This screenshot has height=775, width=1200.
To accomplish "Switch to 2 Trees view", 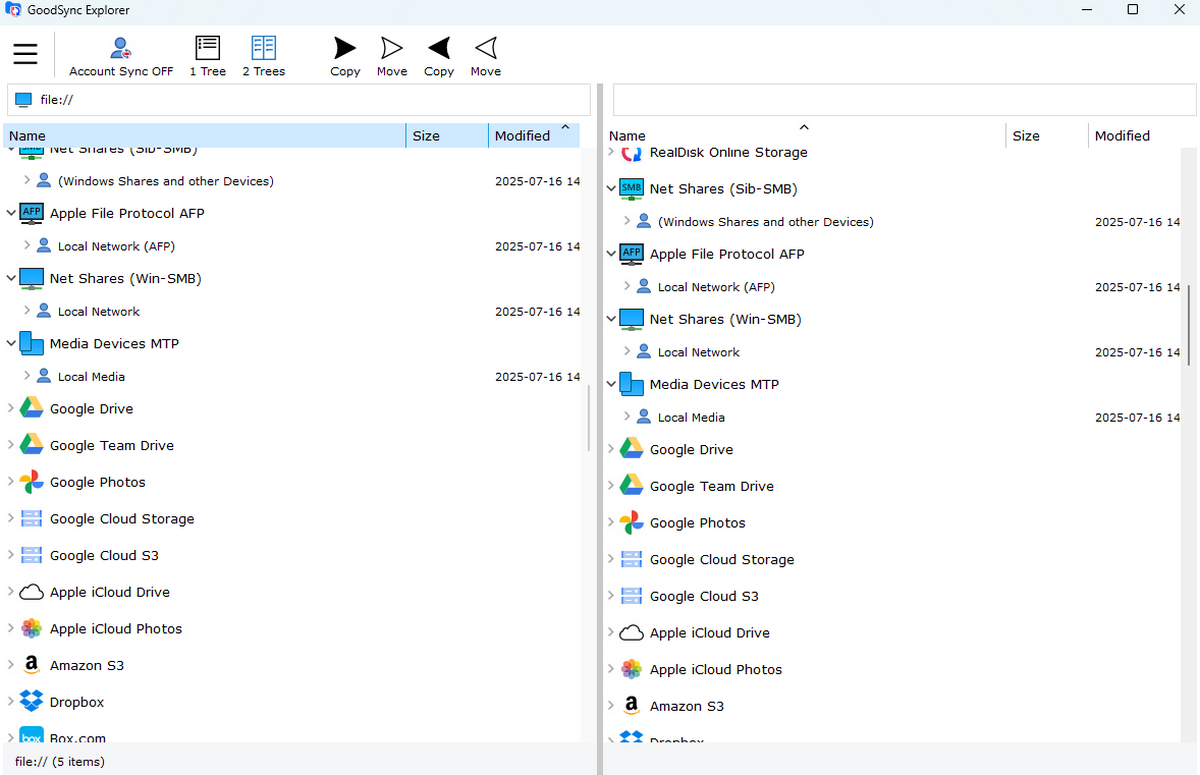I will [x=263, y=57].
